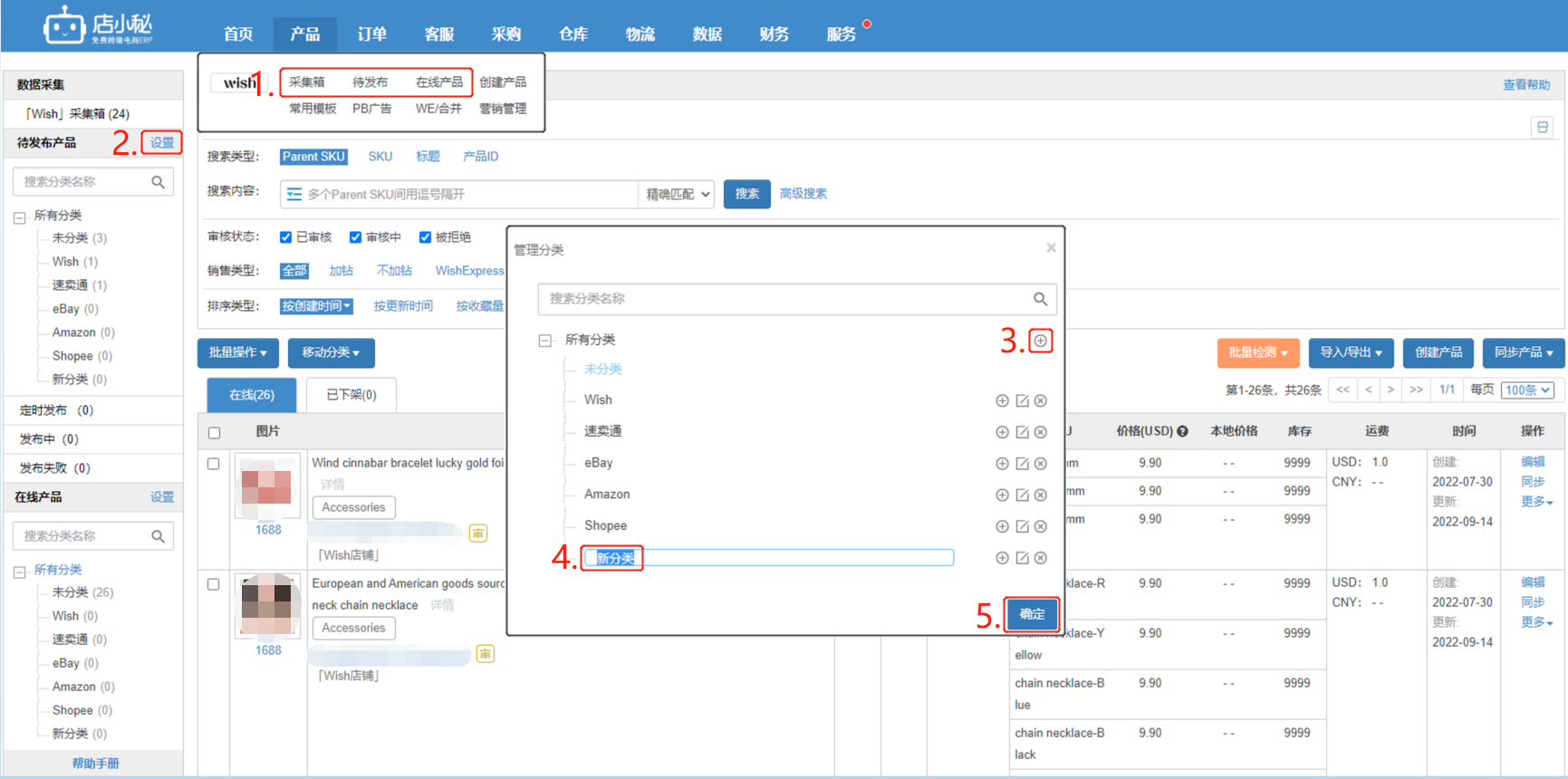Screen dimensions: 1568x779
Task: Collapse the filter panel with top-right icon
Action: tap(1543, 128)
